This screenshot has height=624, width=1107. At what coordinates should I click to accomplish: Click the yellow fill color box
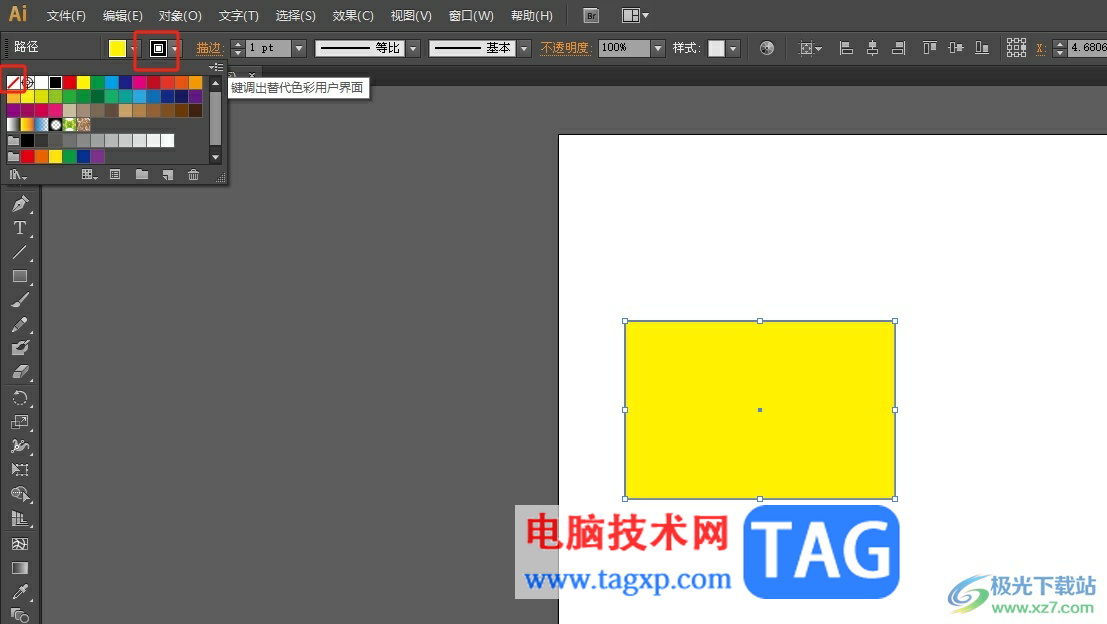[x=117, y=48]
